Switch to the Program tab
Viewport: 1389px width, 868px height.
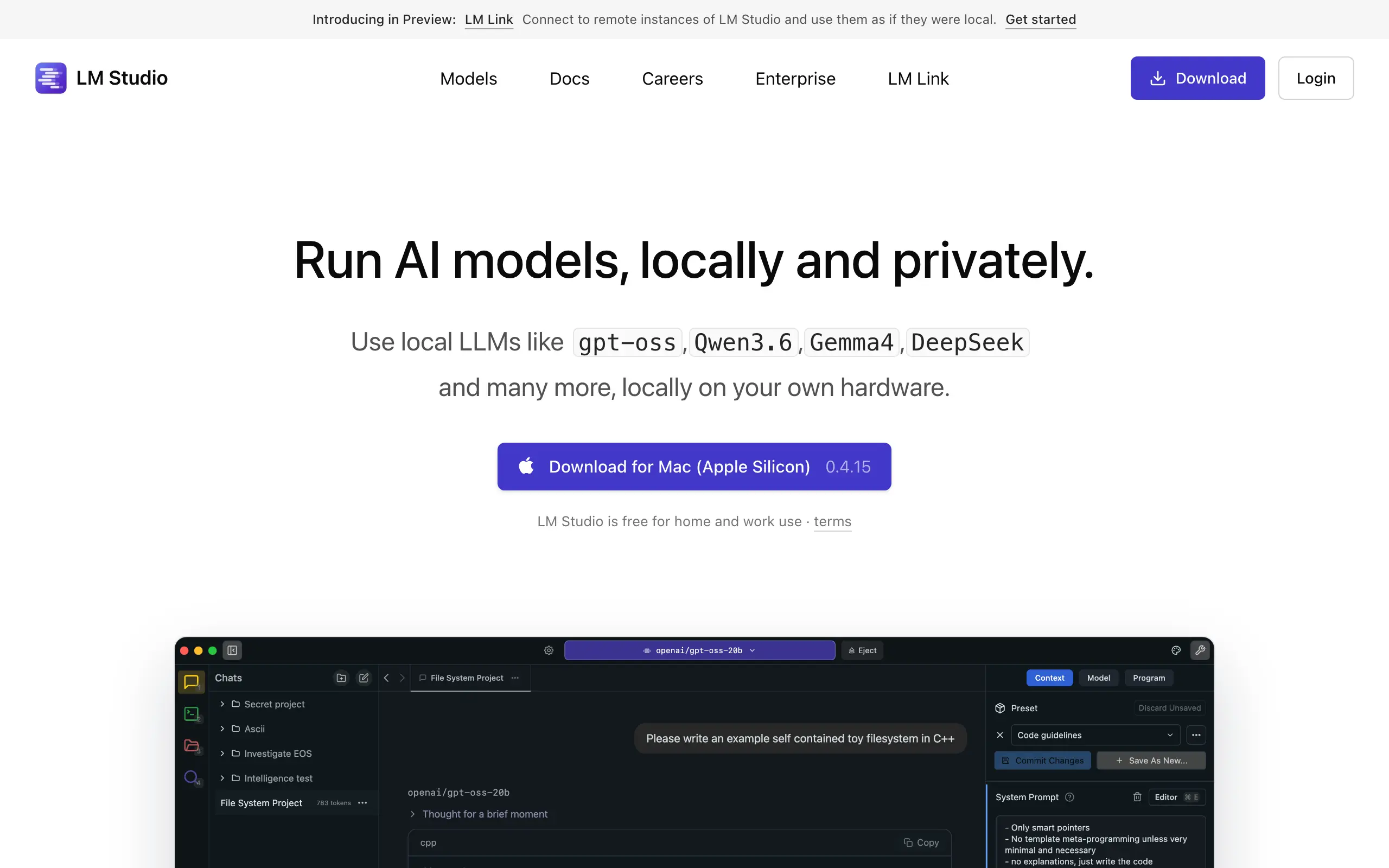point(1149,678)
